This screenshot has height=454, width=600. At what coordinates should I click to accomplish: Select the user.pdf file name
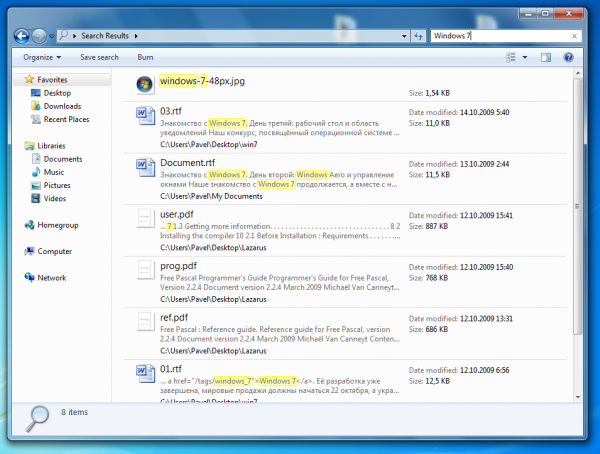tap(177, 214)
